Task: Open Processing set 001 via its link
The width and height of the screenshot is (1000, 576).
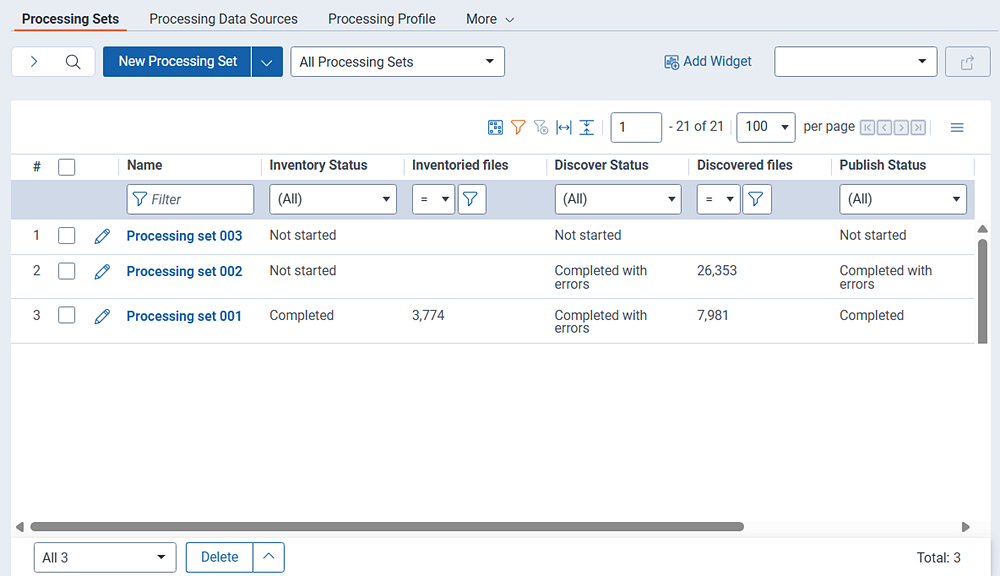Action: click(183, 316)
